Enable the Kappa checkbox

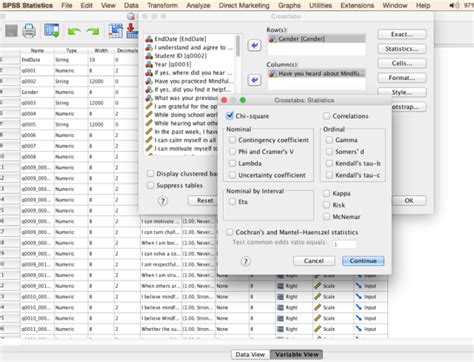[x=327, y=193]
